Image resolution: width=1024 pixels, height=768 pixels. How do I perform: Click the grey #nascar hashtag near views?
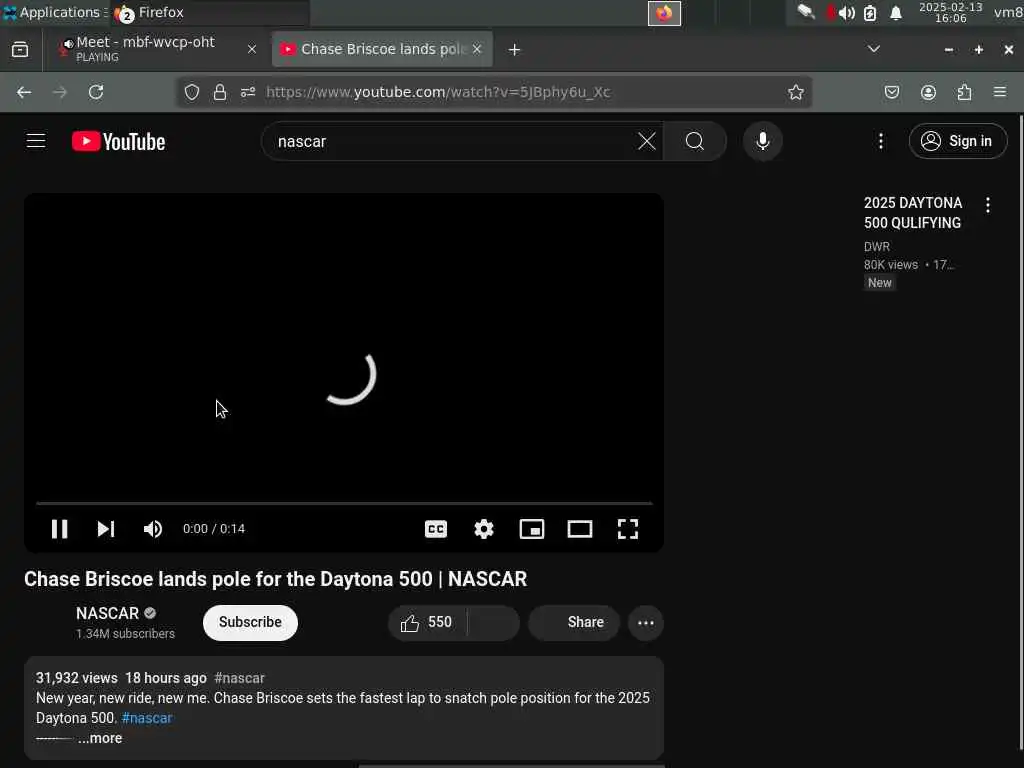239,678
